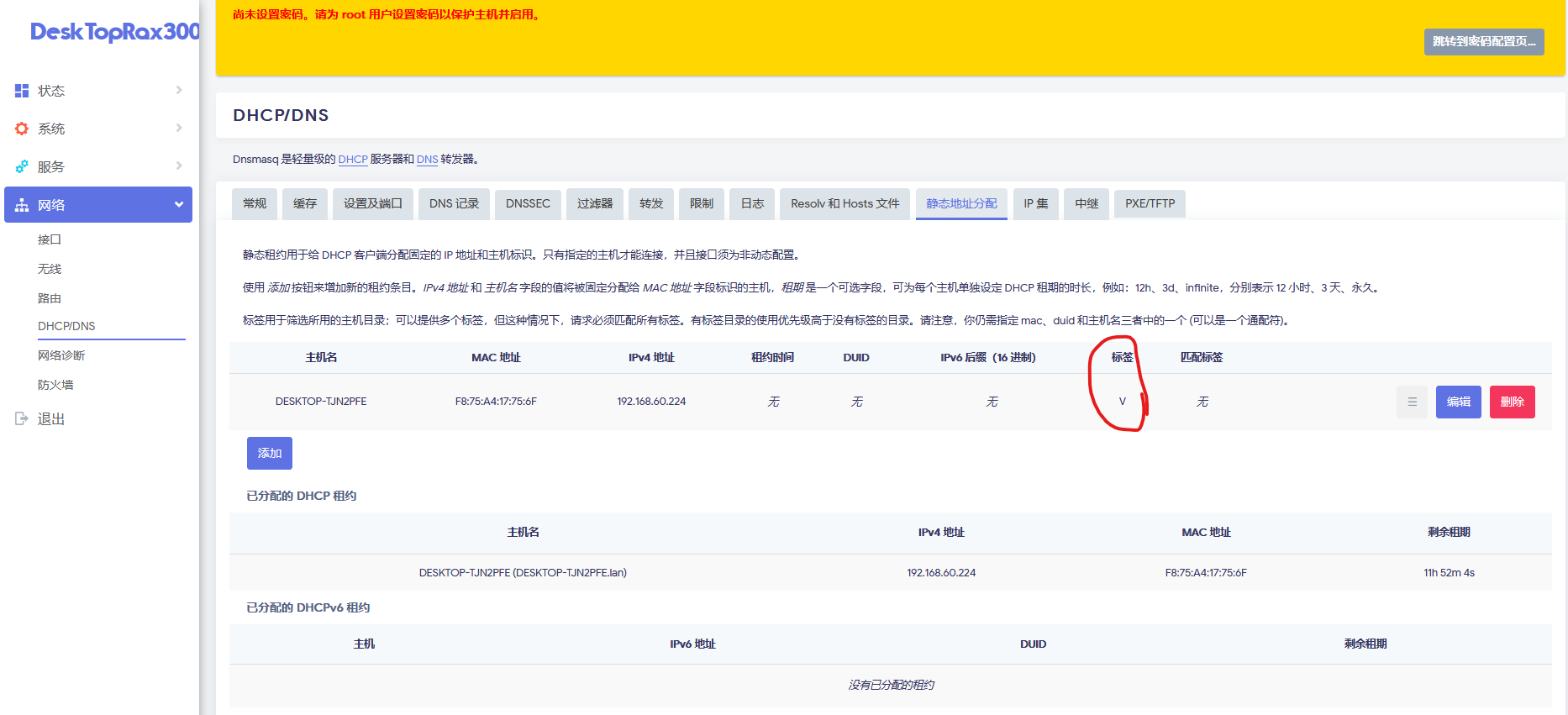Expand the Services menu chevron
The height and width of the screenshot is (715, 1568).
click(178, 166)
